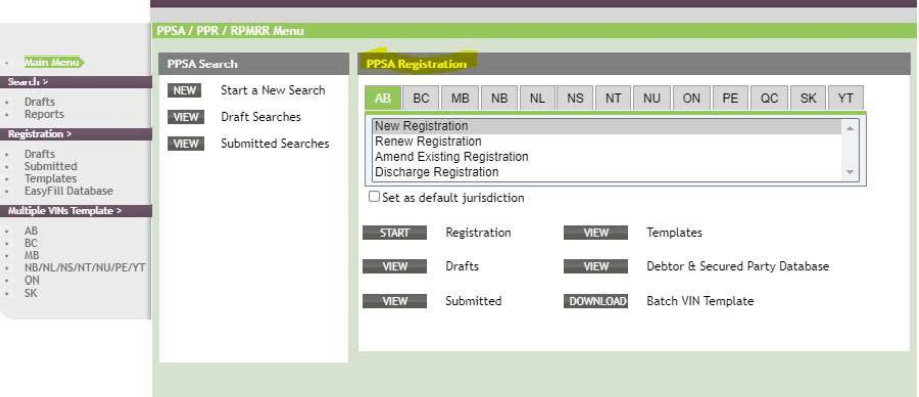Select the YT jurisdiction tab

tap(846, 98)
